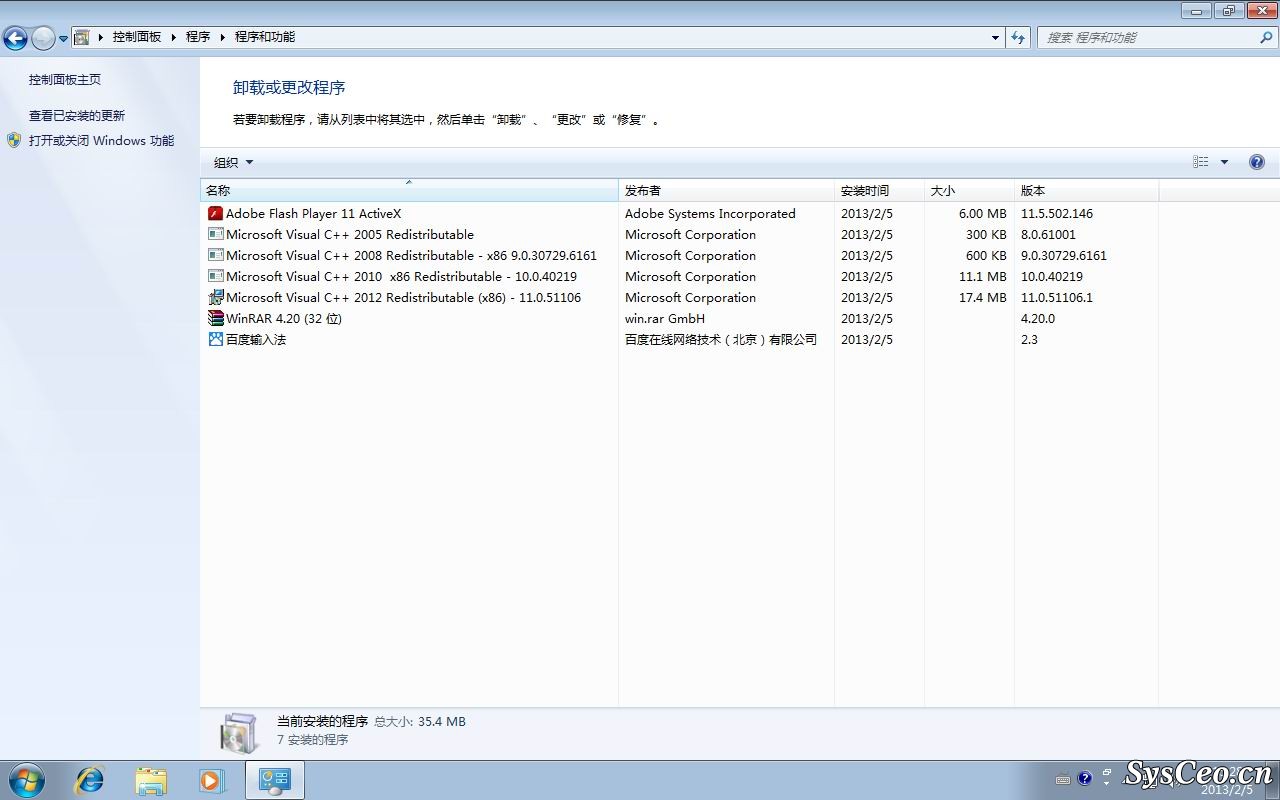1280x800 pixels.
Task: Click the 百度在线网络技术（北京）有限公司 publisher cell
Action: coord(721,339)
